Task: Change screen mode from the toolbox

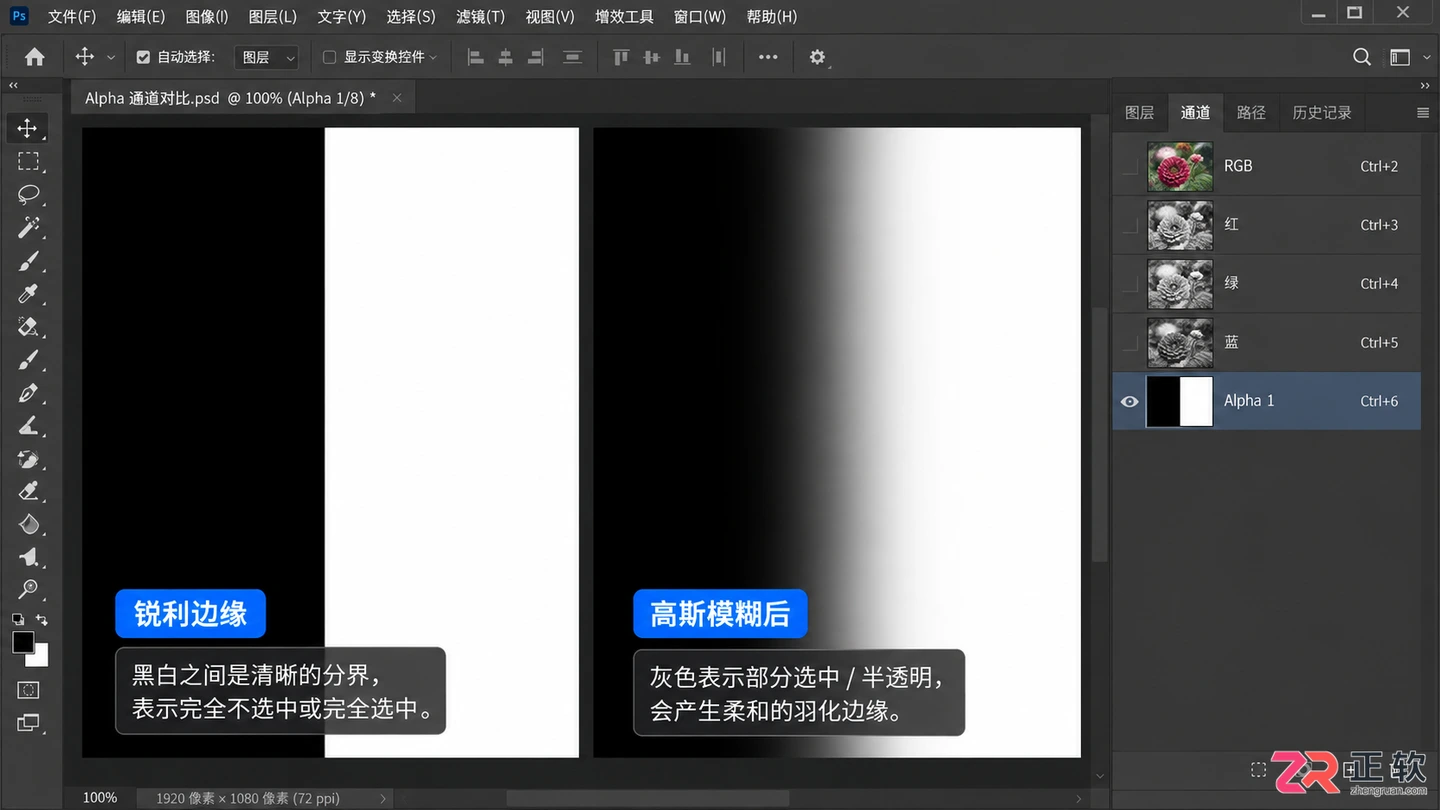Action: pos(28,723)
